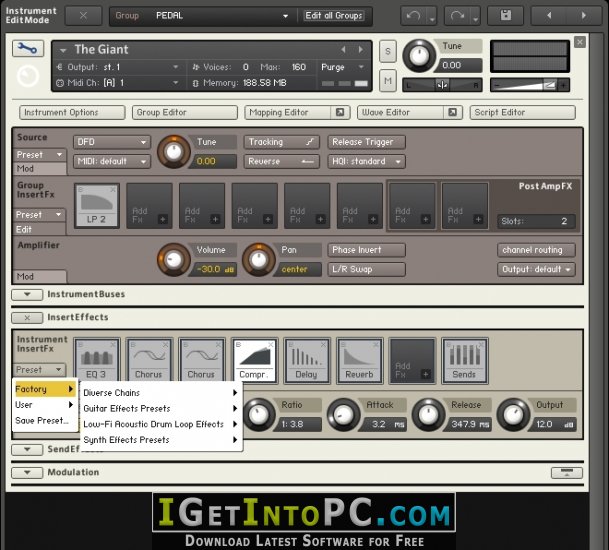Select the EQ 3 insert effect

coord(96,360)
